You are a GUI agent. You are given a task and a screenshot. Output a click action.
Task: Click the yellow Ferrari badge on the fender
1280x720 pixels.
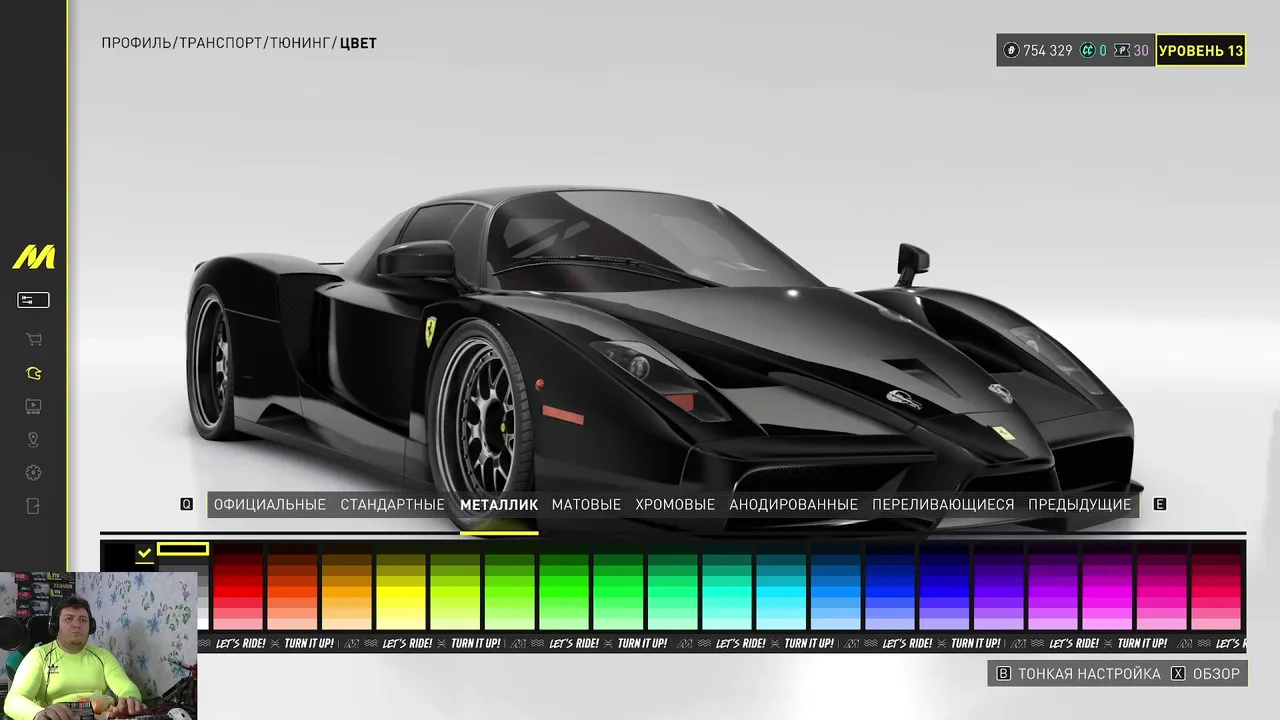click(430, 331)
